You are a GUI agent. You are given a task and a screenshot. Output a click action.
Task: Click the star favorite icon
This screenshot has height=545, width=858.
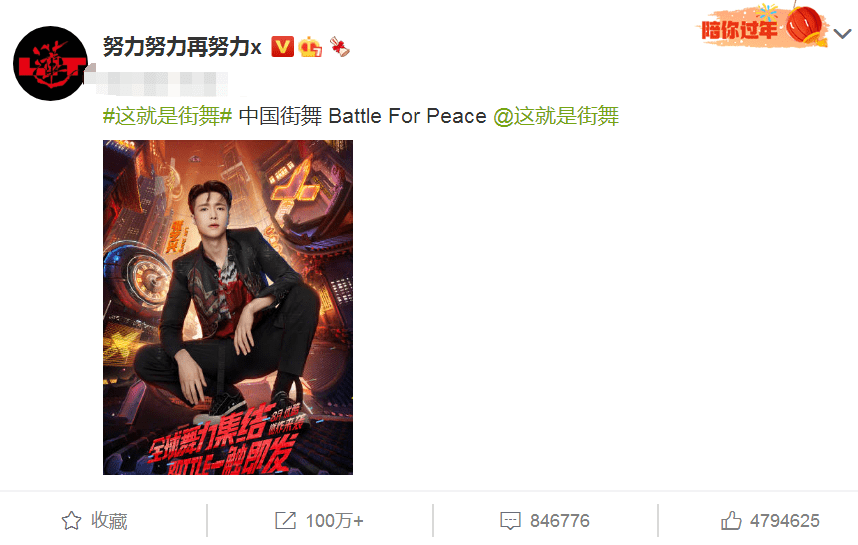(71, 520)
